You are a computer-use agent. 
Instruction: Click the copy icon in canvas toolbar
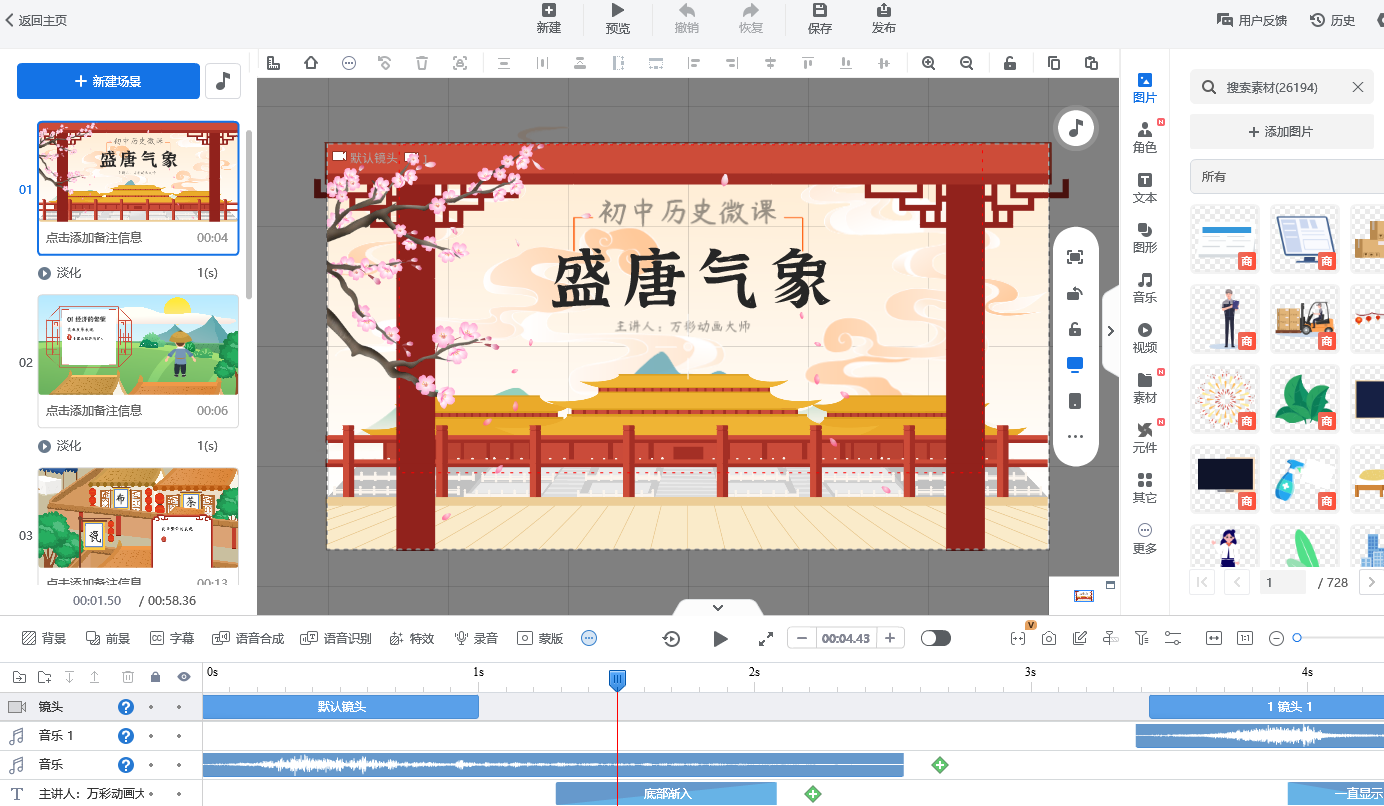click(x=1054, y=63)
